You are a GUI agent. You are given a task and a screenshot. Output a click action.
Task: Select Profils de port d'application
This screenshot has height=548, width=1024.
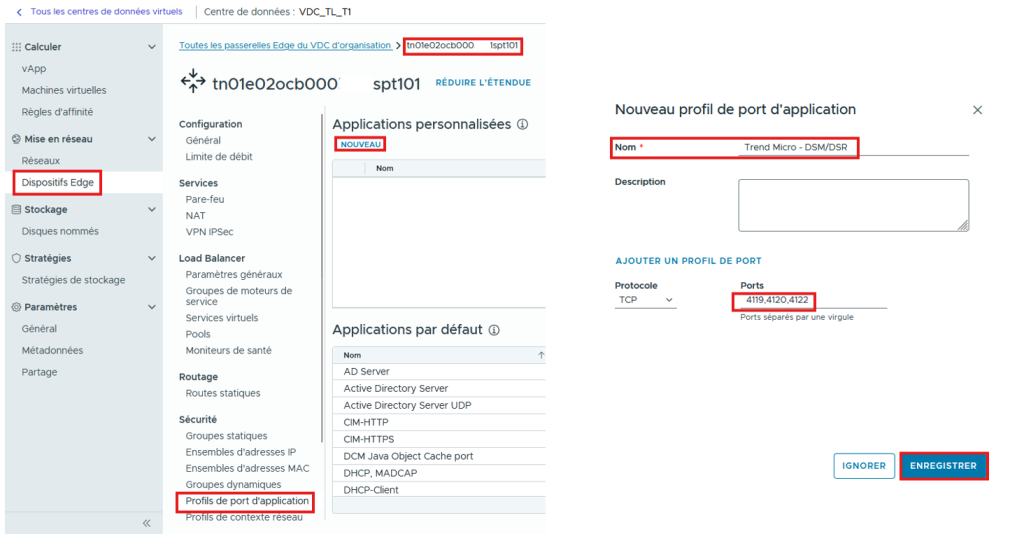246,501
